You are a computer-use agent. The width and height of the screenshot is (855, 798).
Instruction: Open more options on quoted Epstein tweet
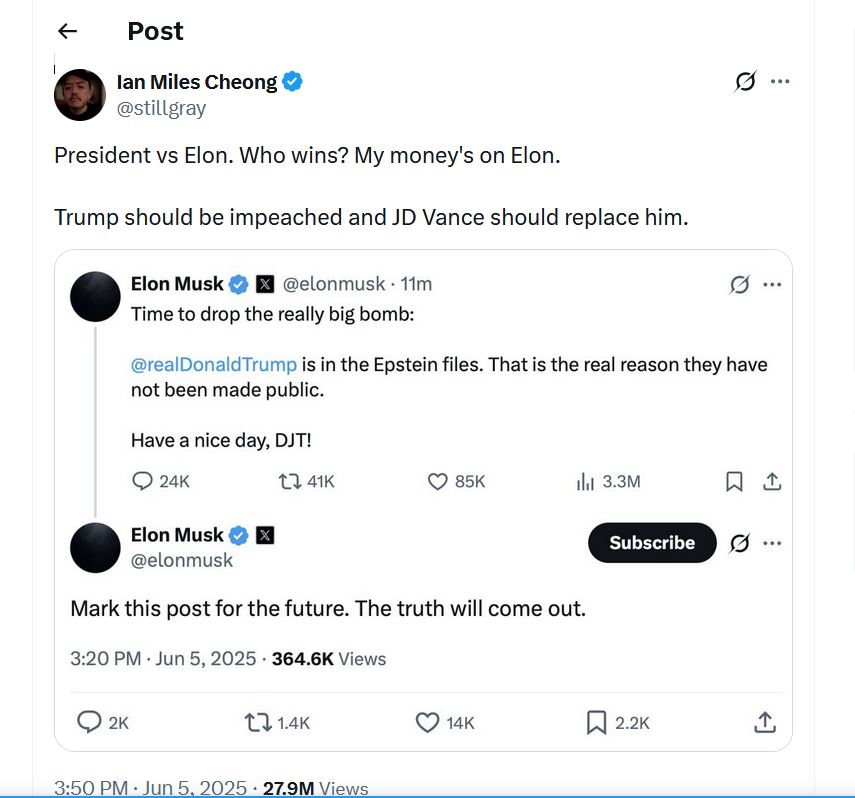(x=772, y=285)
